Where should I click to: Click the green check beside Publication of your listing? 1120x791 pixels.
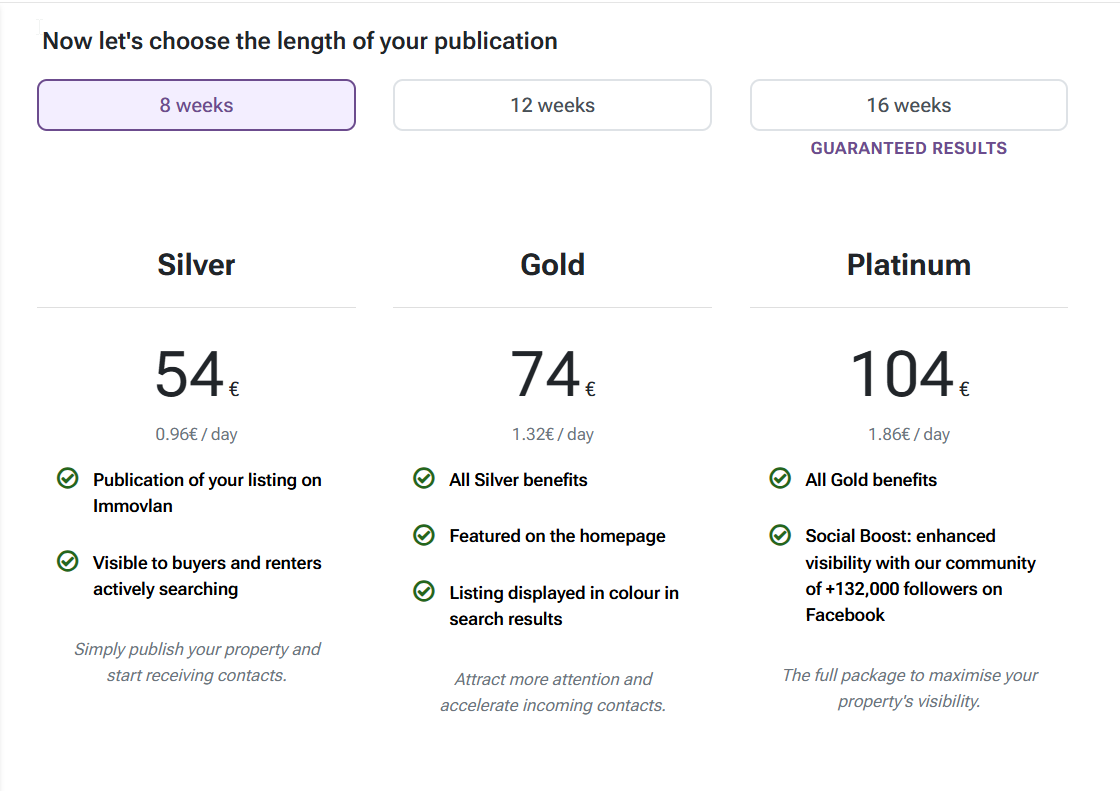(68, 478)
